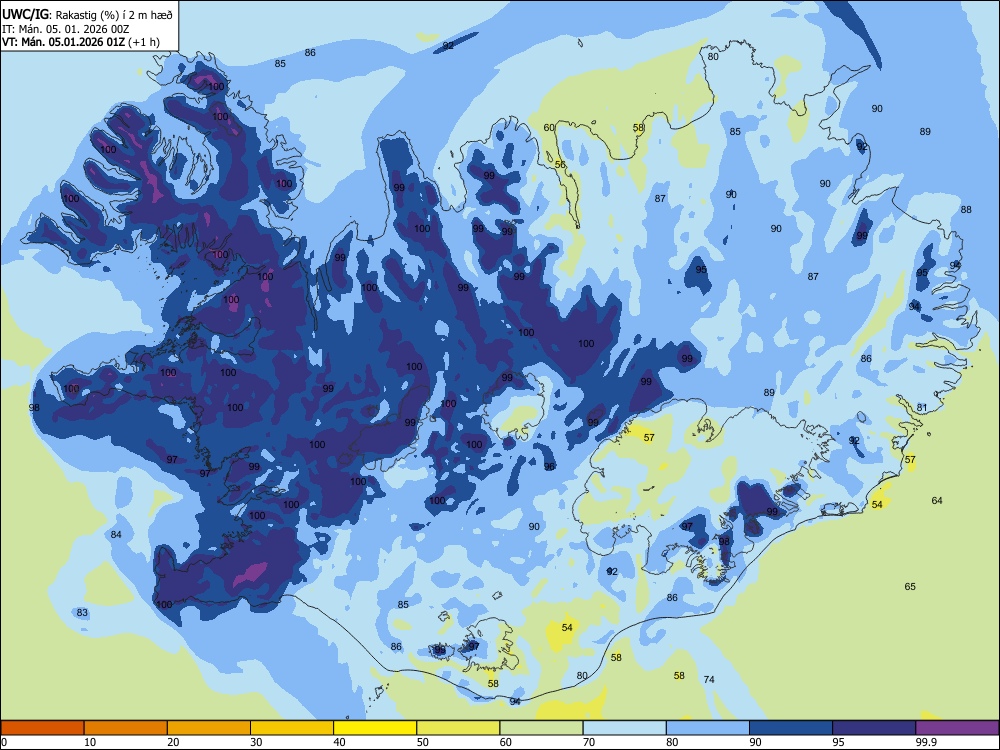This screenshot has width=1000, height=750.
Task: Pick the pale yellow 50–60 legend swatch
Action: point(458,728)
